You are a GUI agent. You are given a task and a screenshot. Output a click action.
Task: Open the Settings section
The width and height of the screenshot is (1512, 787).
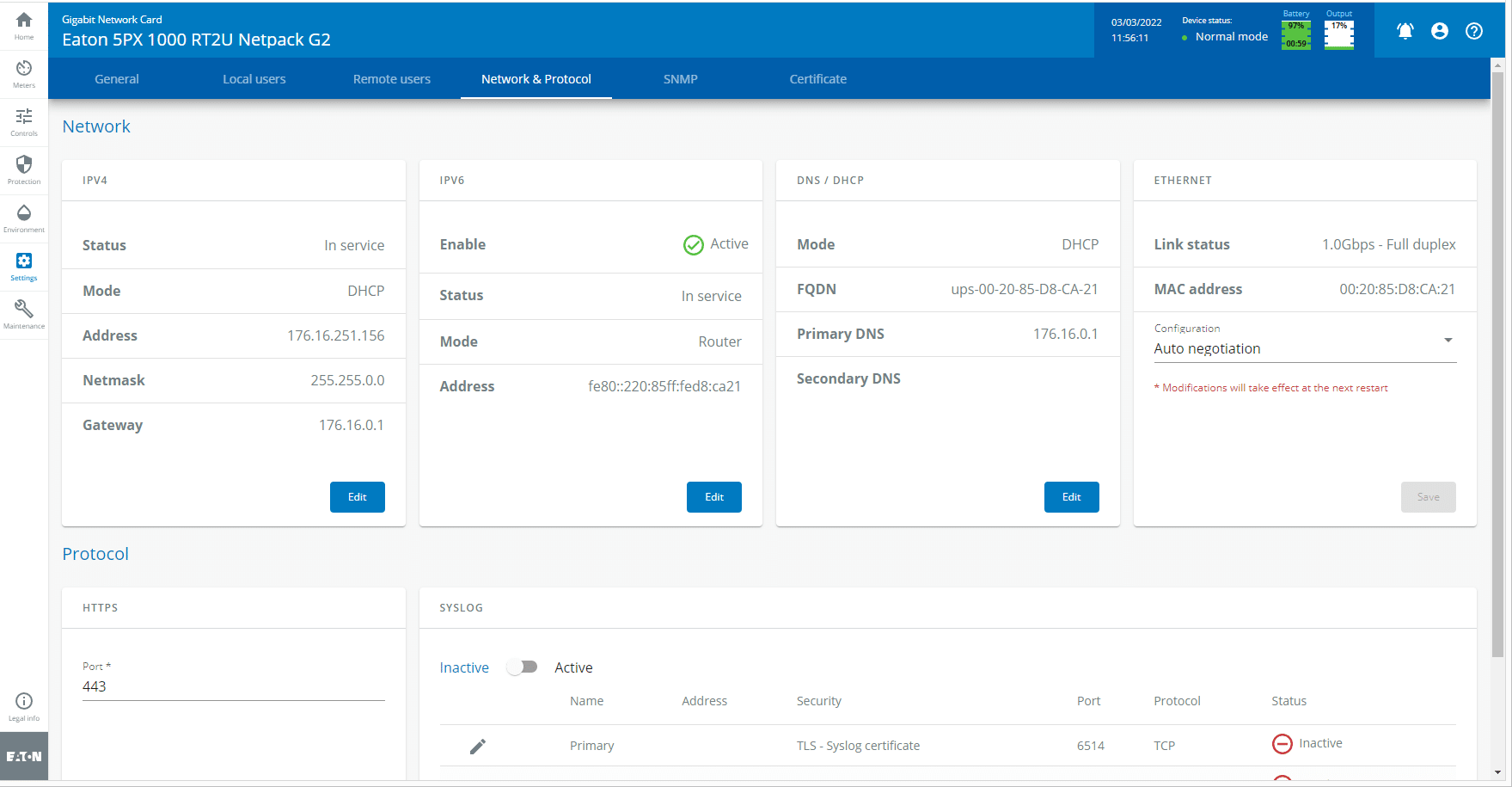point(24,267)
